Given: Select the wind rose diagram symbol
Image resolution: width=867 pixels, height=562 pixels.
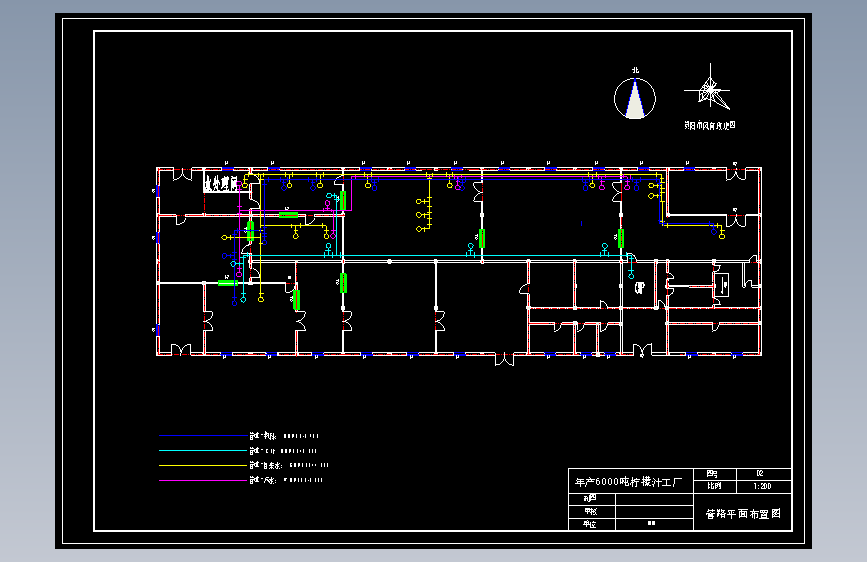Looking at the screenshot, I should pyautogui.click(x=709, y=90).
